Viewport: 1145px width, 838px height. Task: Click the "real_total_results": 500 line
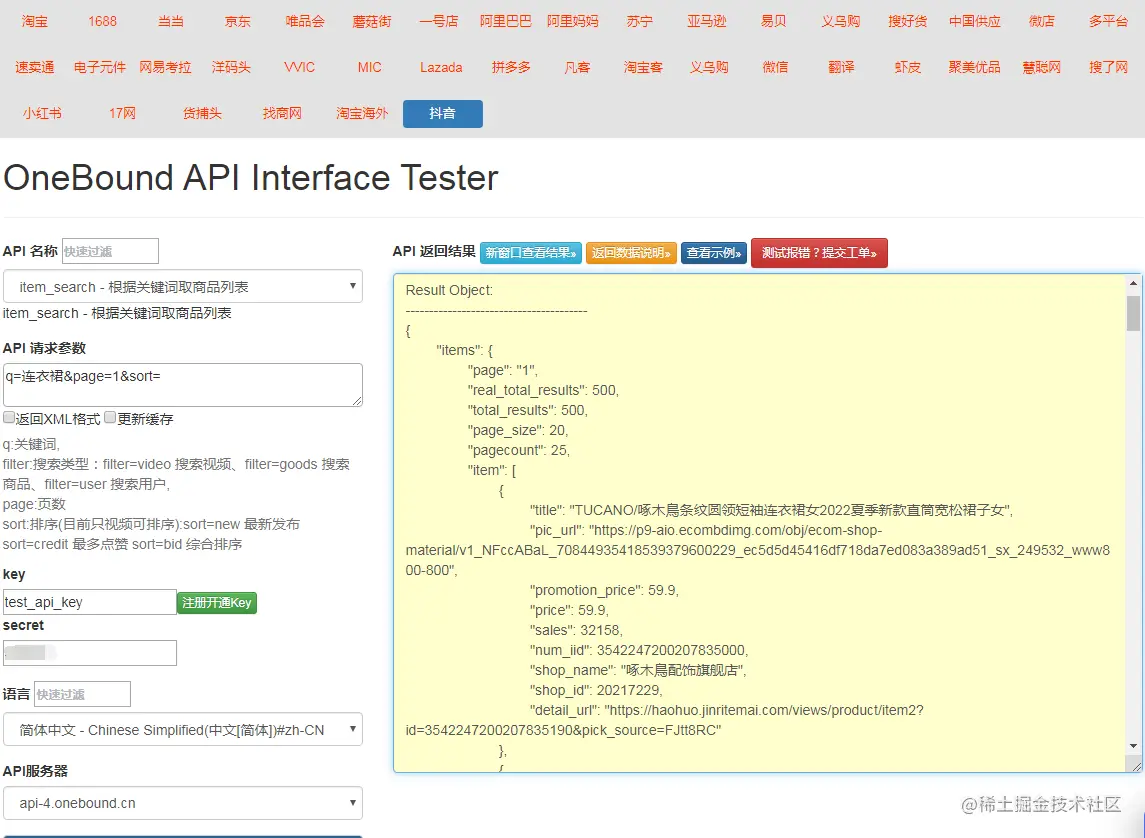[543, 390]
